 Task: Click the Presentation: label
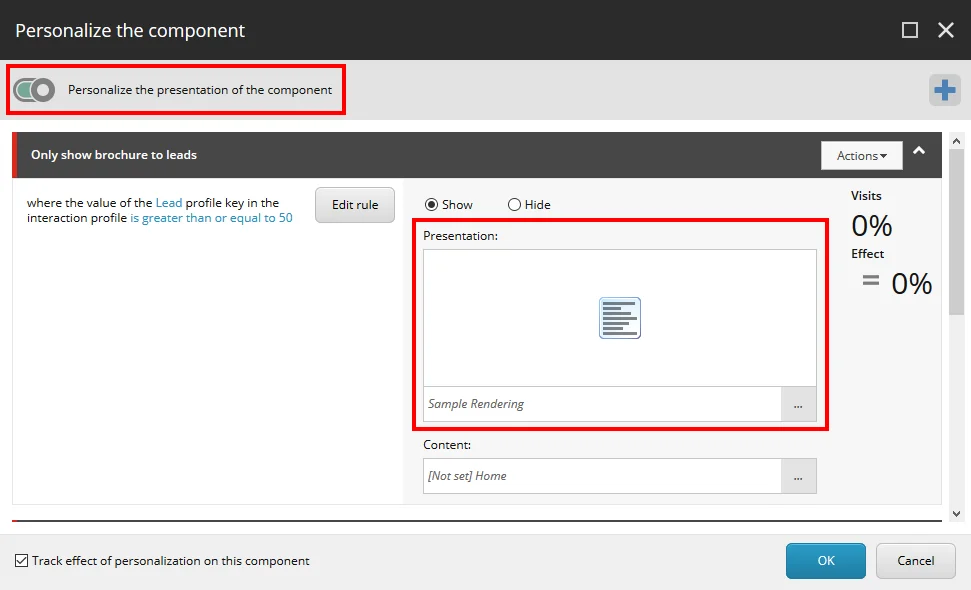tap(461, 236)
